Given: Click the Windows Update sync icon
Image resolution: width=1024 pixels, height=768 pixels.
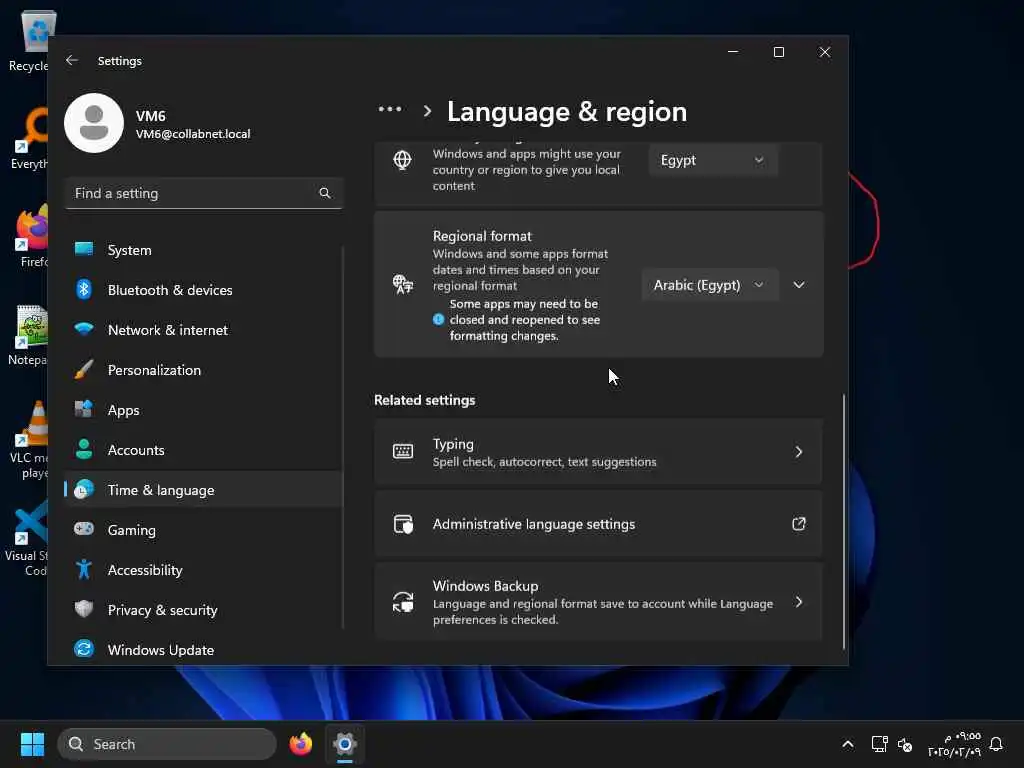Looking at the screenshot, I should [84, 648].
